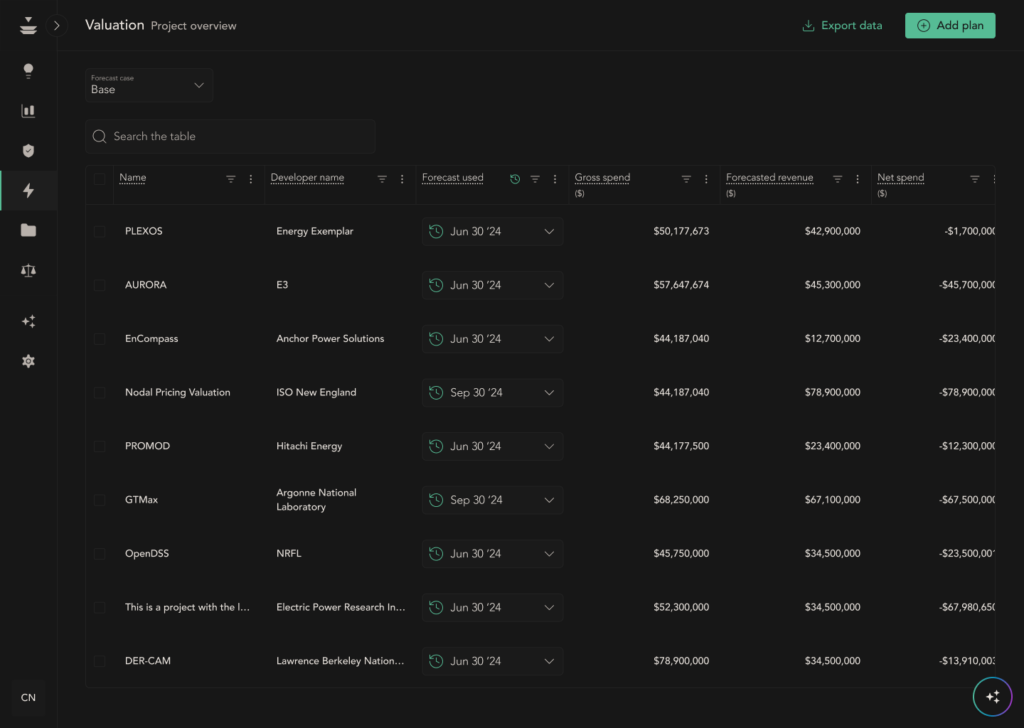This screenshot has height=728, width=1024.
Task: Click the Add plan button
Action: (949, 25)
